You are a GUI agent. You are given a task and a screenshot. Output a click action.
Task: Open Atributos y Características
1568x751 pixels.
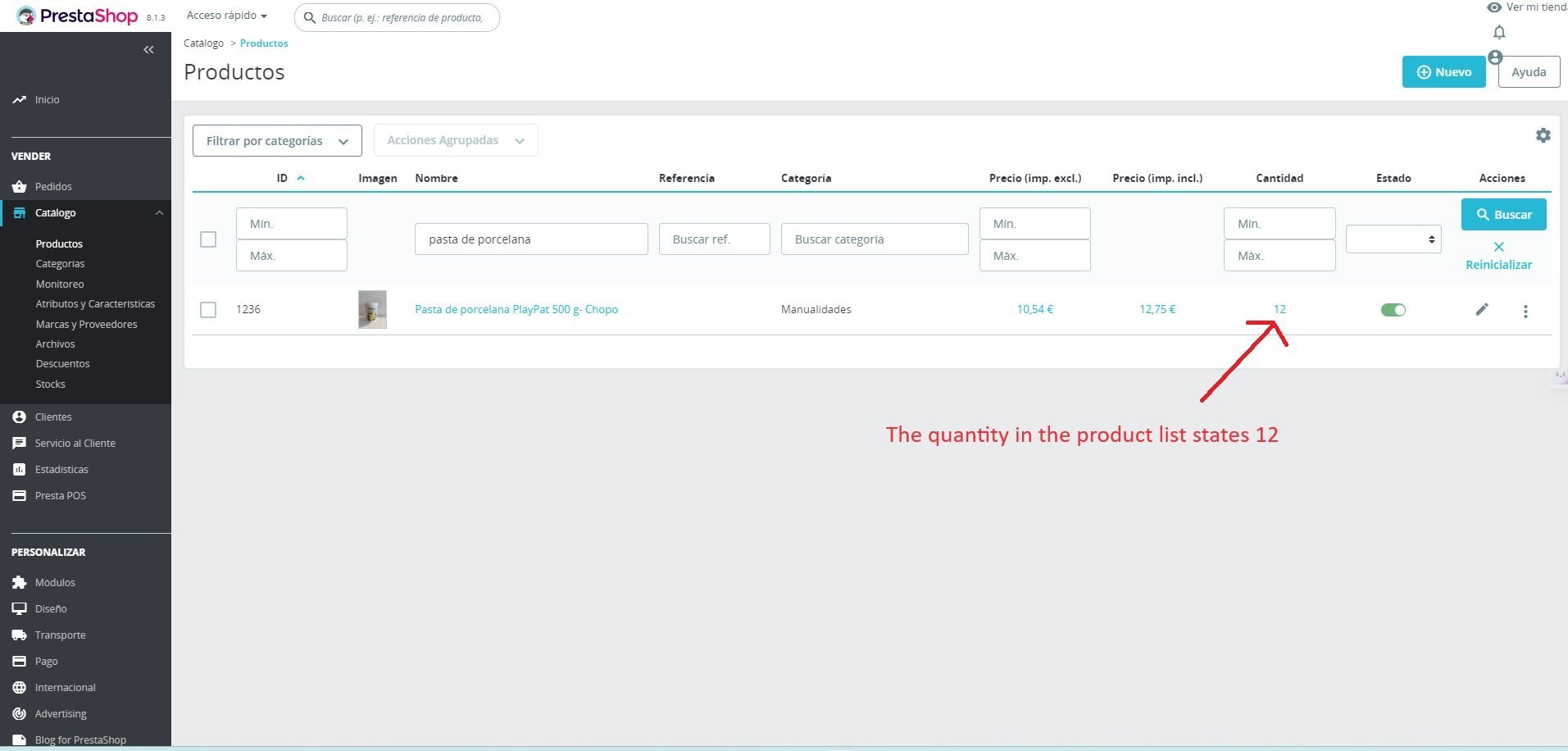pyautogui.click(x=95, y=303)
